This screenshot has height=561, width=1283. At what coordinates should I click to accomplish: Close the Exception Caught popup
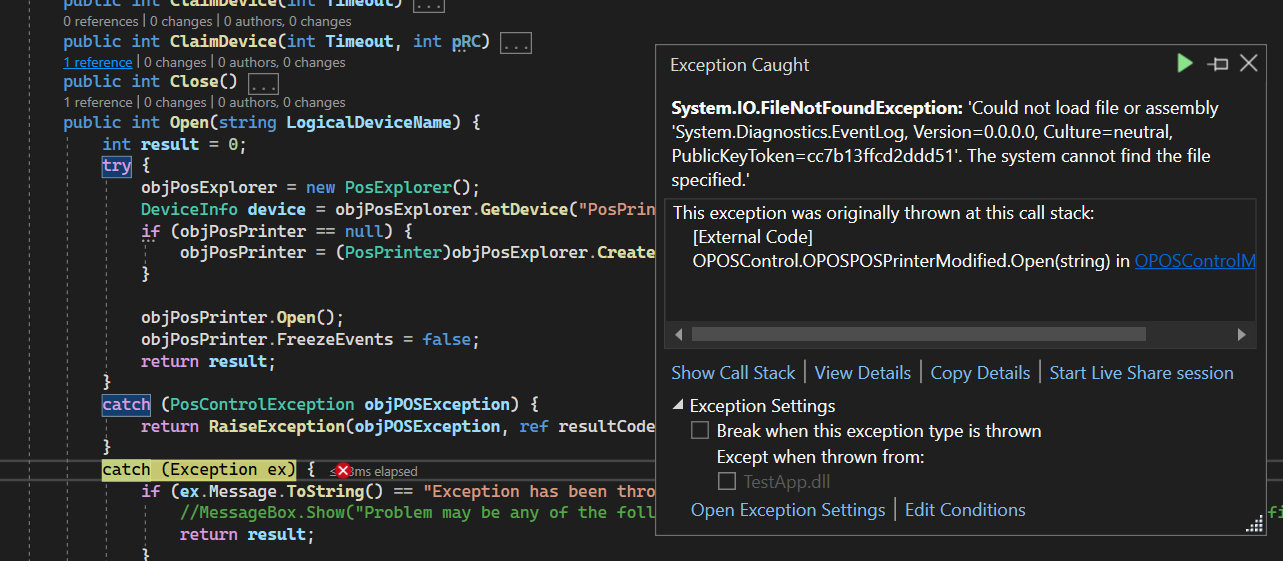(1249, 64)
